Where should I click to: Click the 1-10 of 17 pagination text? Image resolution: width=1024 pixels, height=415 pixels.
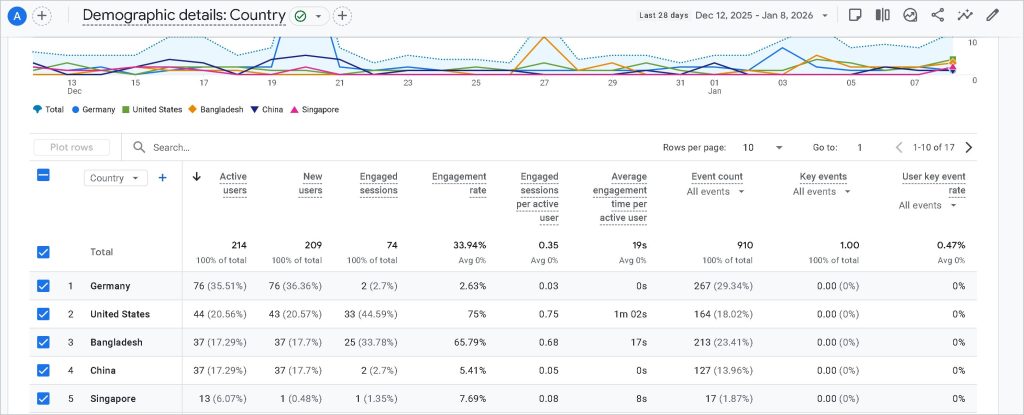point(935,148)
